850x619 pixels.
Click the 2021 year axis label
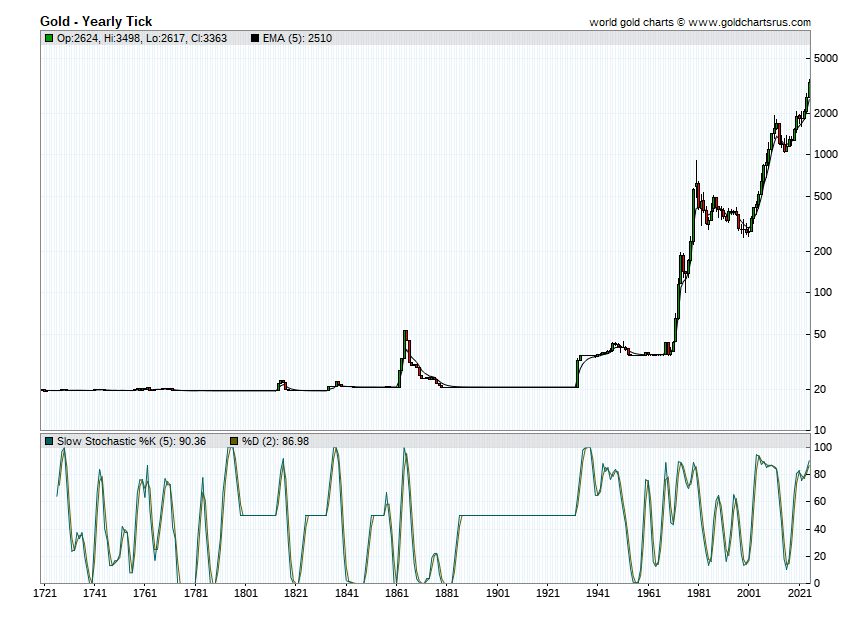coord(799,592)
